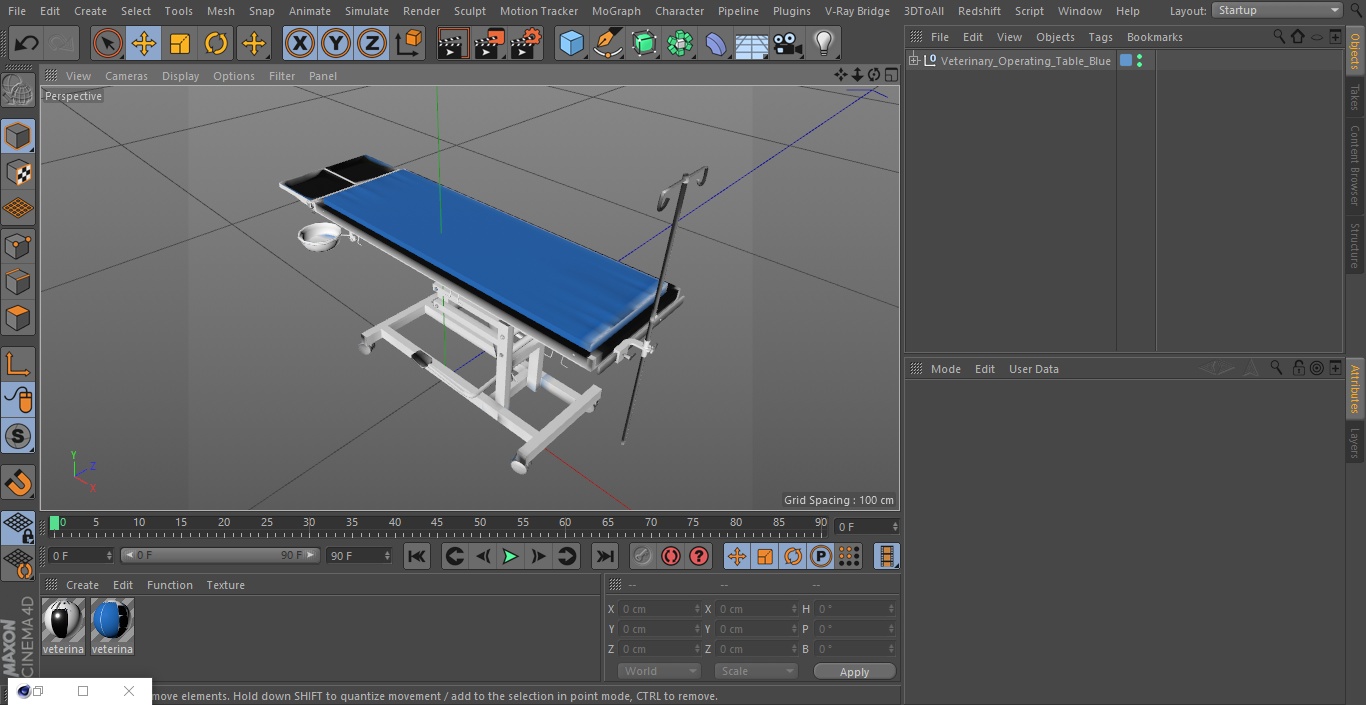The height and width of the screenshot is (705, 1366).
Task: Open the MoGraph menu
Action: [616, 11]
